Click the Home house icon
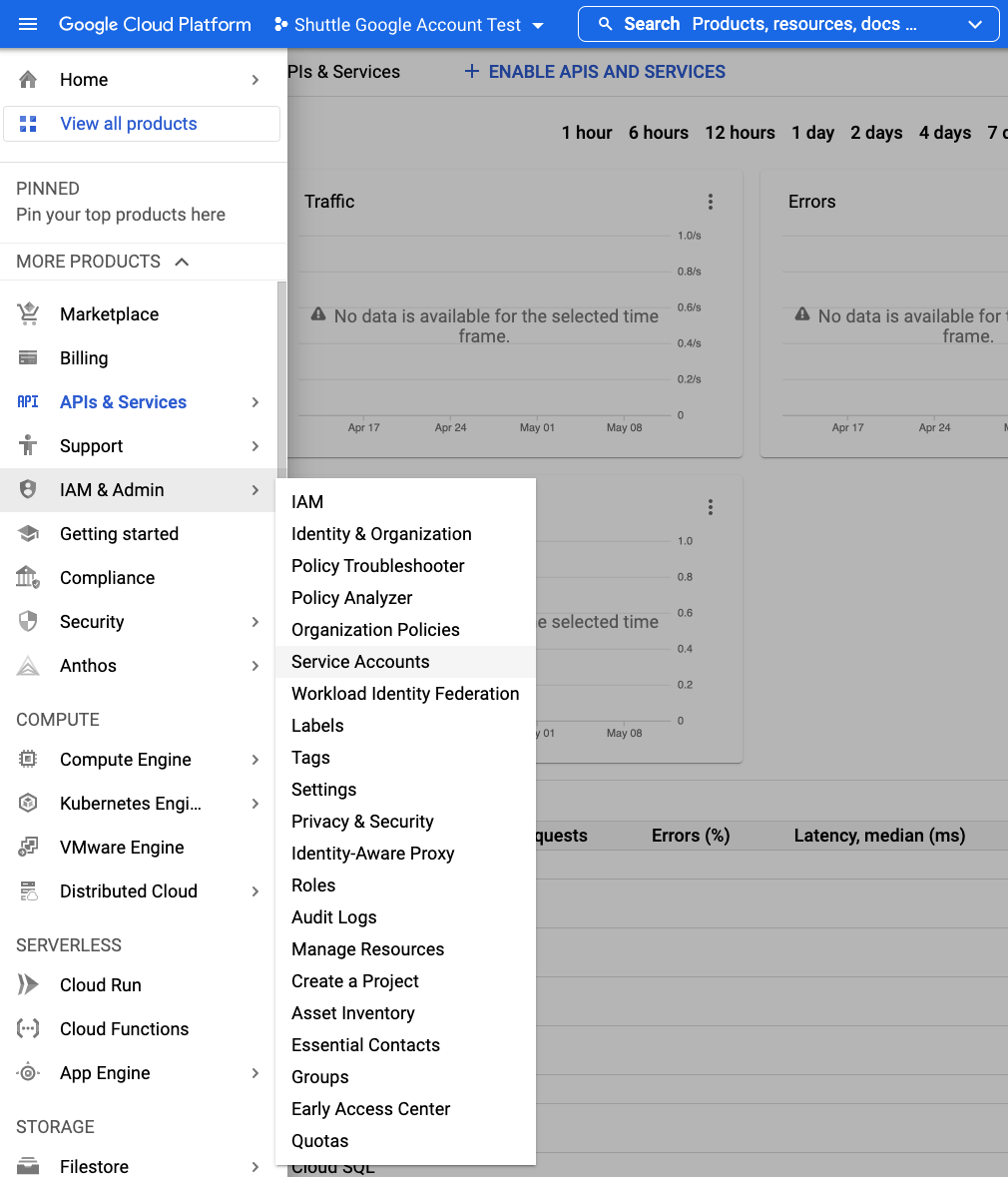This screenshot has width=1008, height=1177. [x=28, y=80]
